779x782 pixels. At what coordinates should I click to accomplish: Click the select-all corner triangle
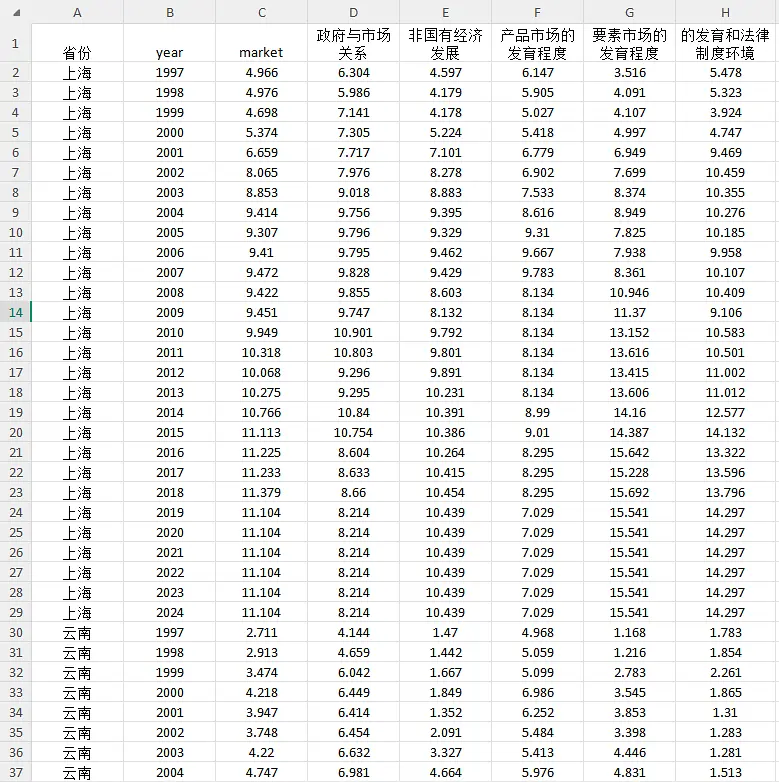click(16, 13)
